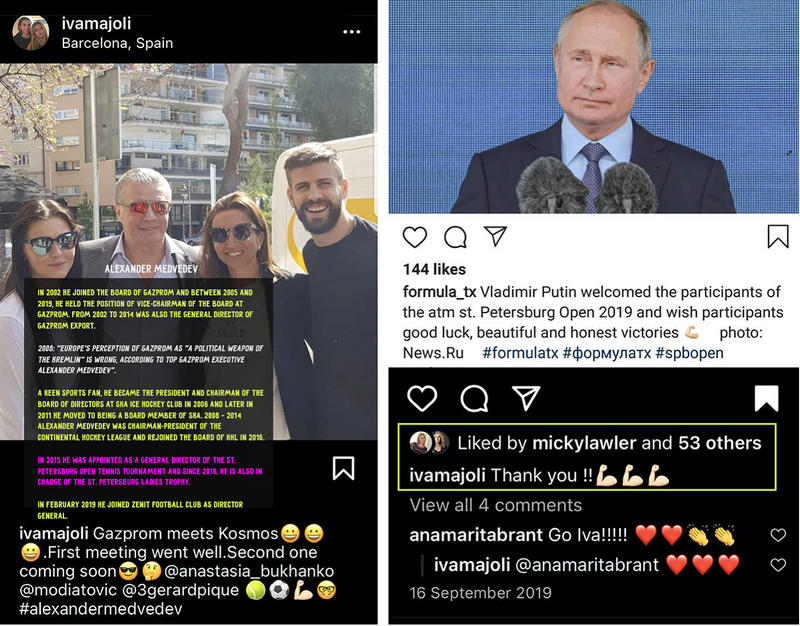Viewport: 800px width, 626px height.
Task: Tap the comment bubble on dark-themed post
Action: click(474, 398)
